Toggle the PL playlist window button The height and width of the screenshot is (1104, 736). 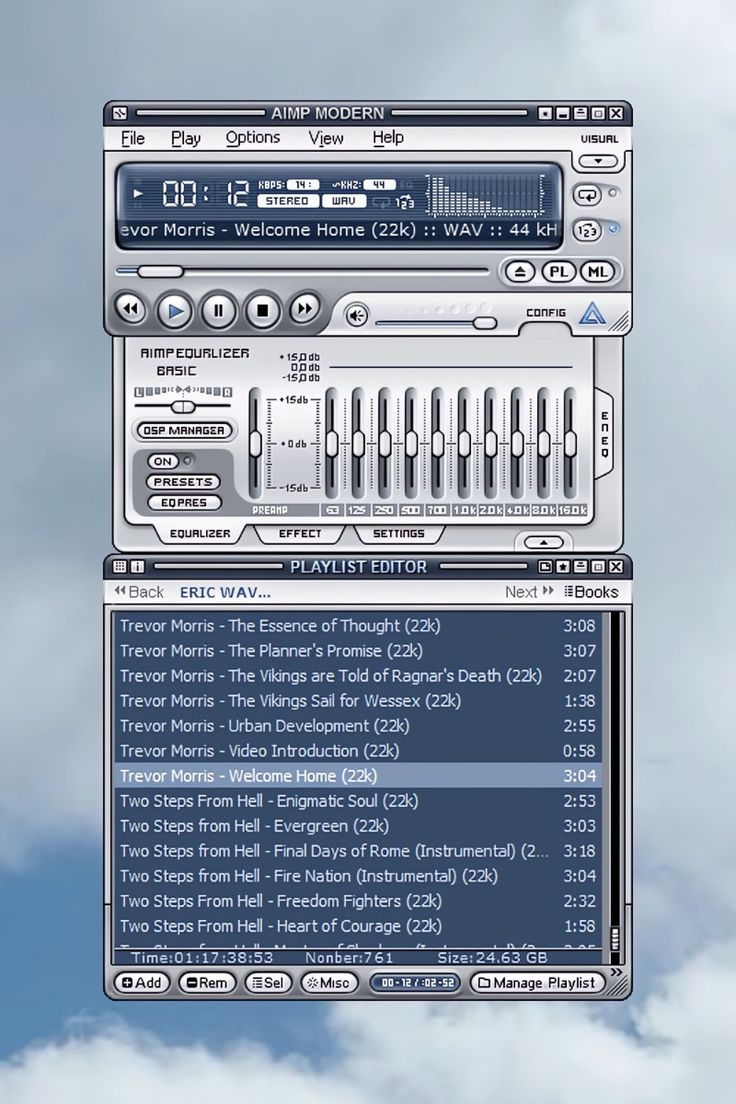[x=558, y=271]
